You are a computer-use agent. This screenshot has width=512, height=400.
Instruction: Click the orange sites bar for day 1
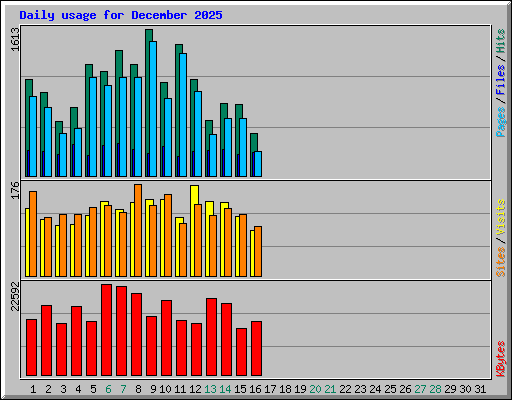[x=33, y=234]
